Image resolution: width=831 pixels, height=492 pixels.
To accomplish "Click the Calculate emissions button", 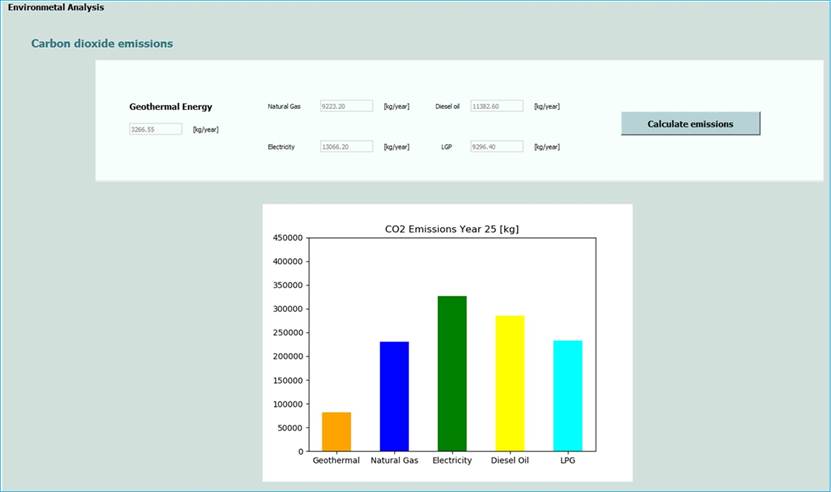I will click(690, 124).
